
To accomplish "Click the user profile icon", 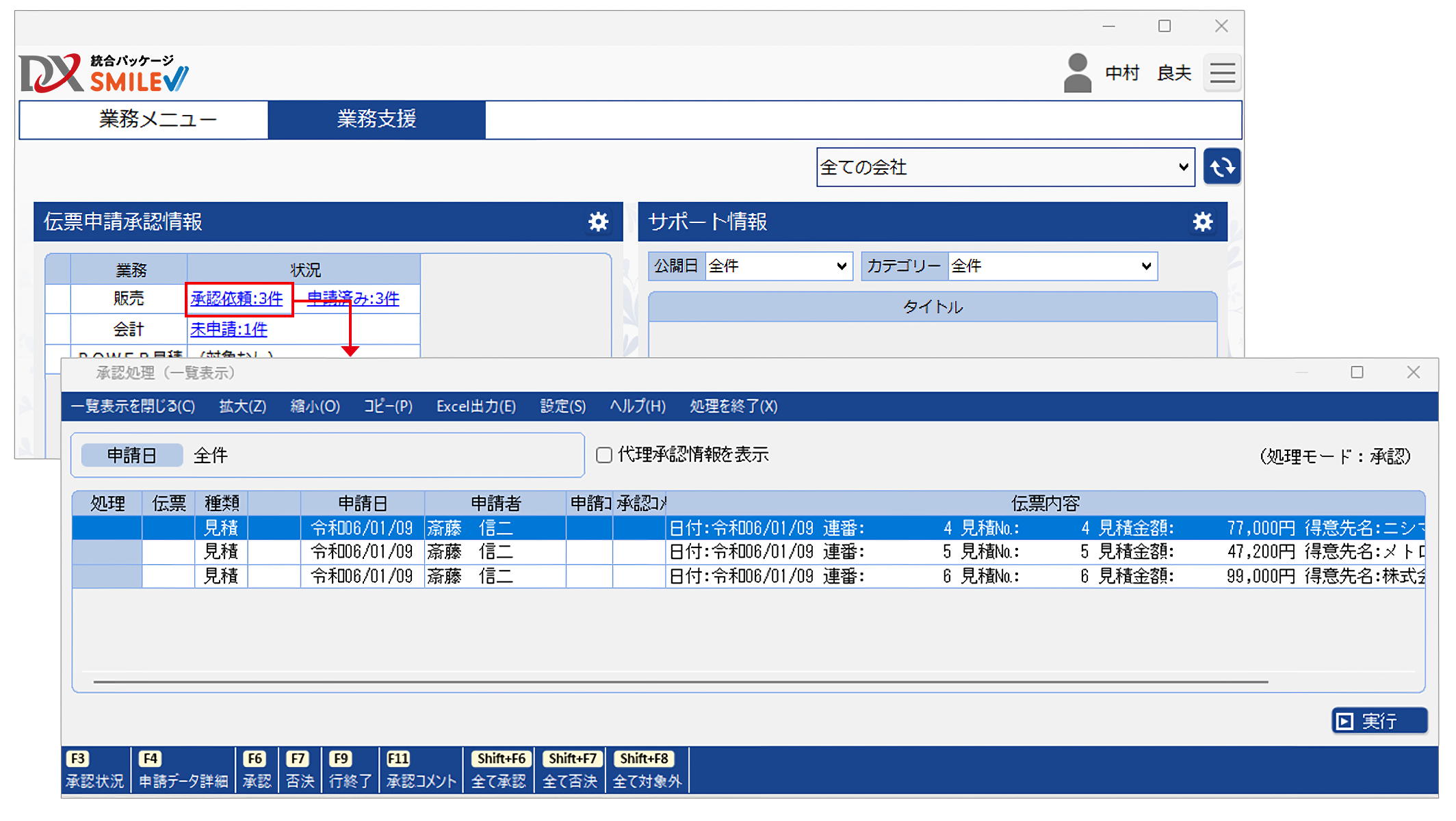I will point(1077,73).
